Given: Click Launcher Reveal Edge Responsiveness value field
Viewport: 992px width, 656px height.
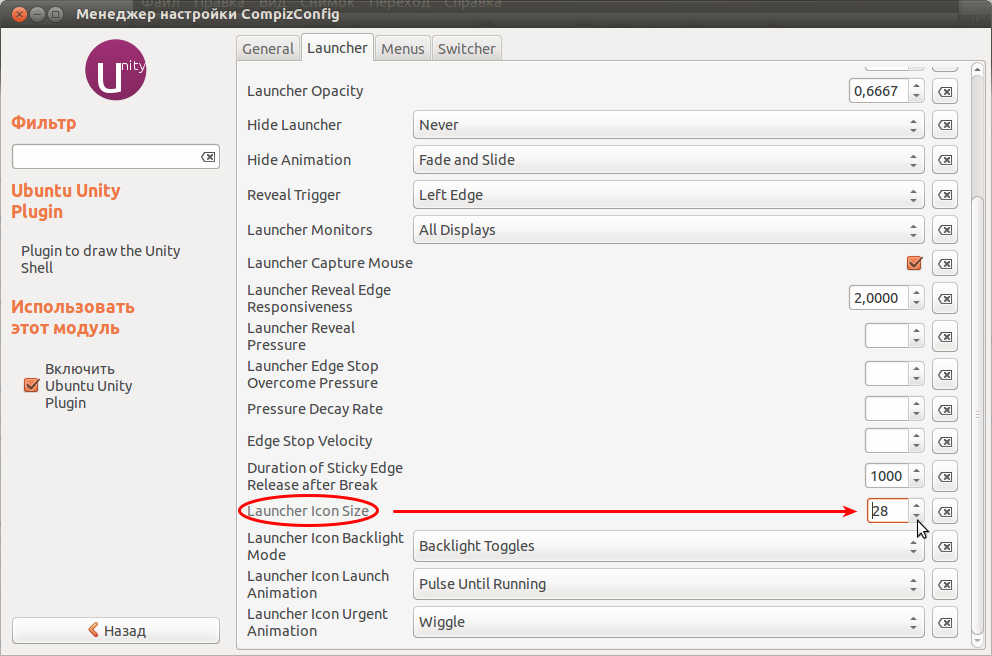Looking at the screenshot, I should 879,298.
